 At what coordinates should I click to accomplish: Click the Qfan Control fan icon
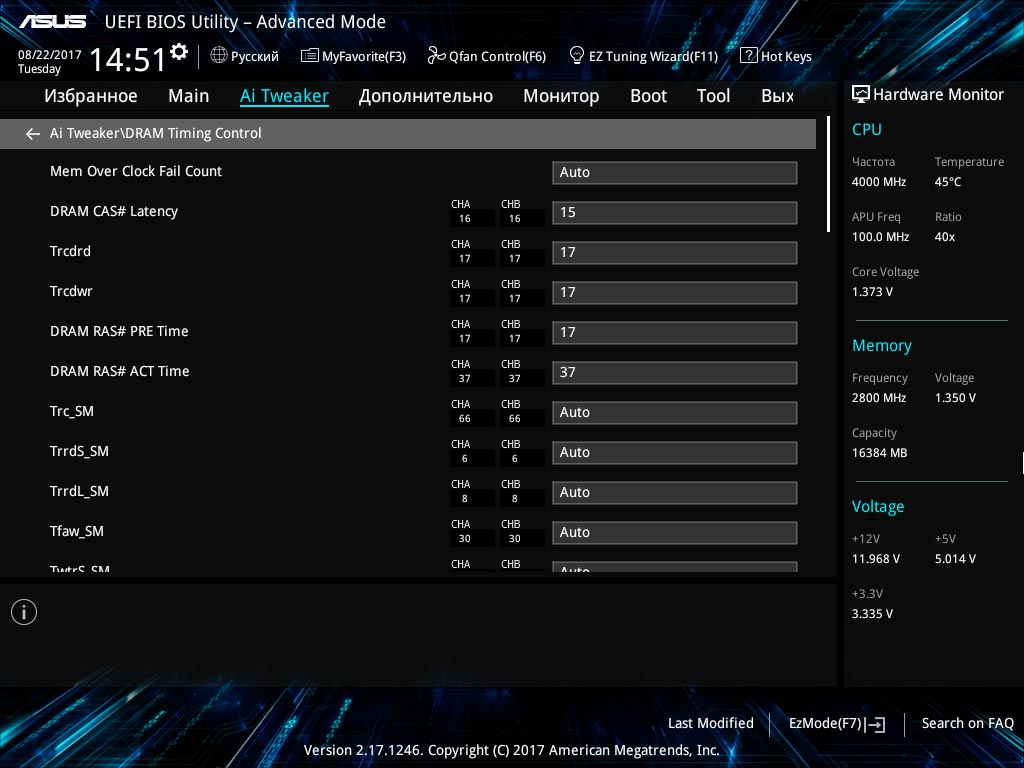[436, 56]
